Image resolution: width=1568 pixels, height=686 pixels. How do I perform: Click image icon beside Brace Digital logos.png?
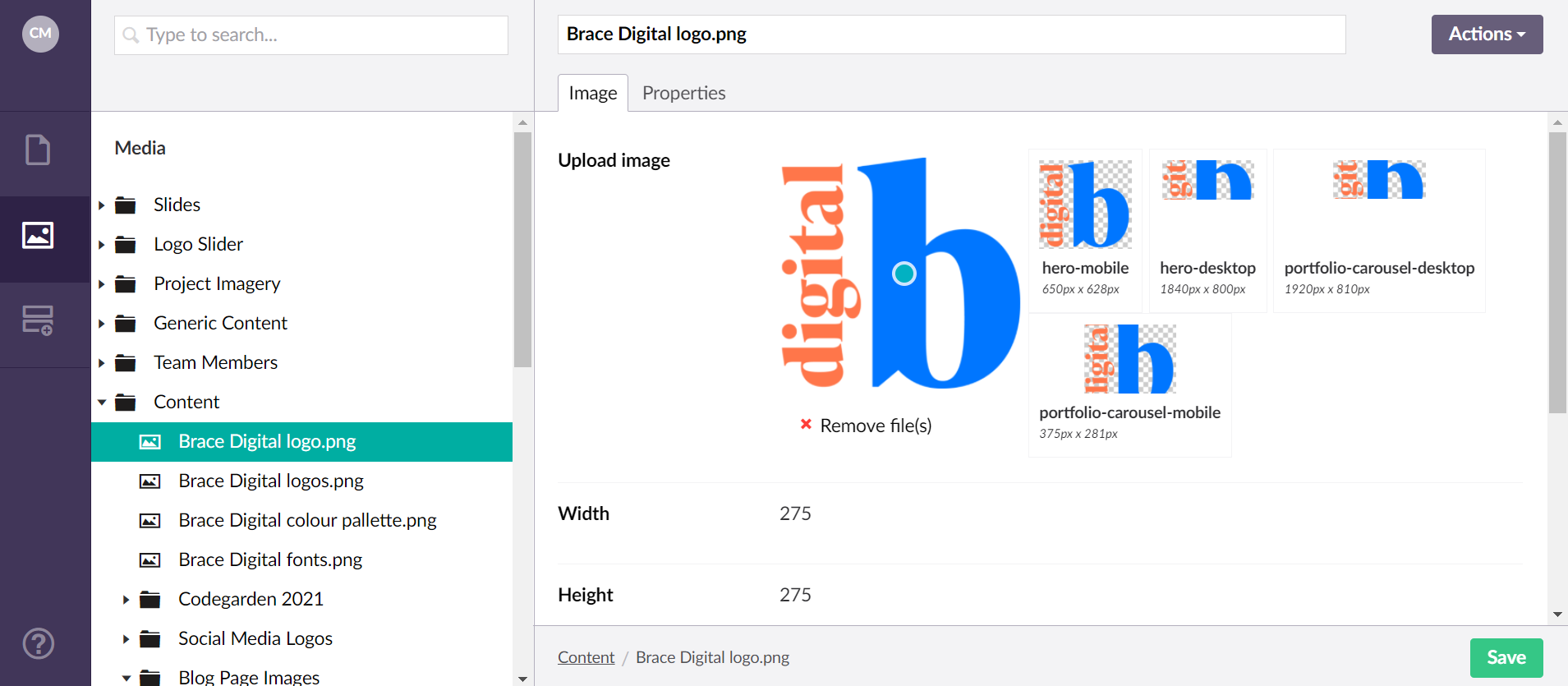click(x=150, y=481)
